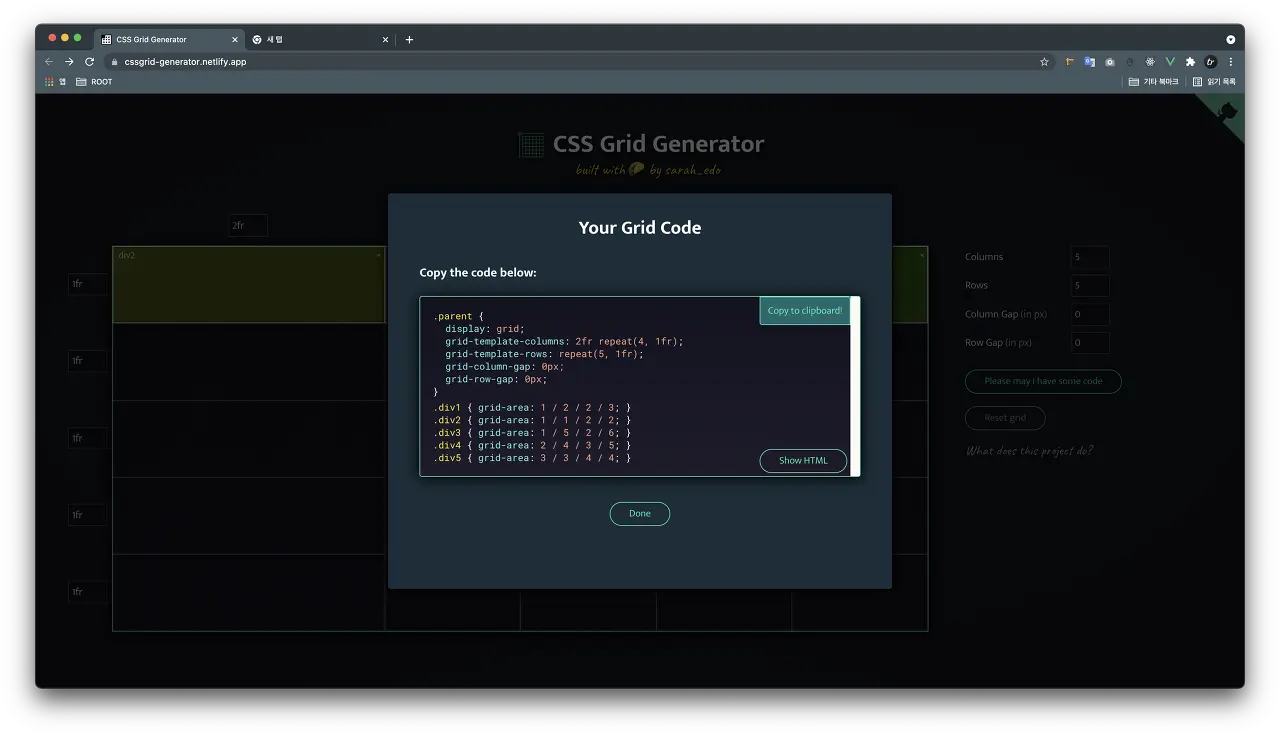The image size is (1280, 735).
Task: Click the .div1 grid-area code line
Action: [532, 407]
